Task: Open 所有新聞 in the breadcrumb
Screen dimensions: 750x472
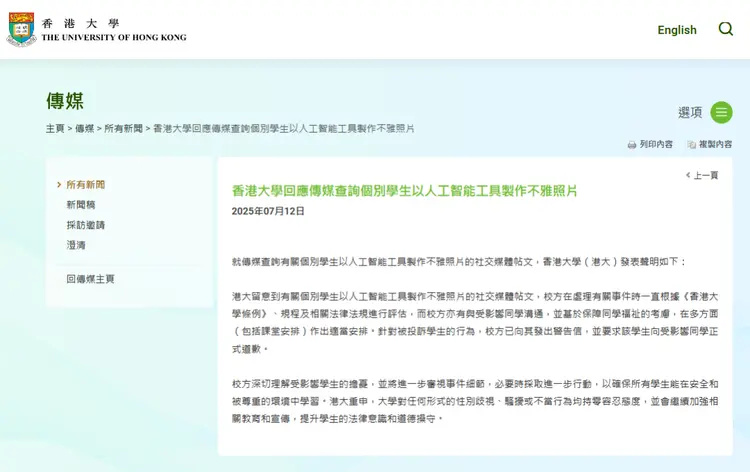Action: pyautogui.click(x=123, y=129)
